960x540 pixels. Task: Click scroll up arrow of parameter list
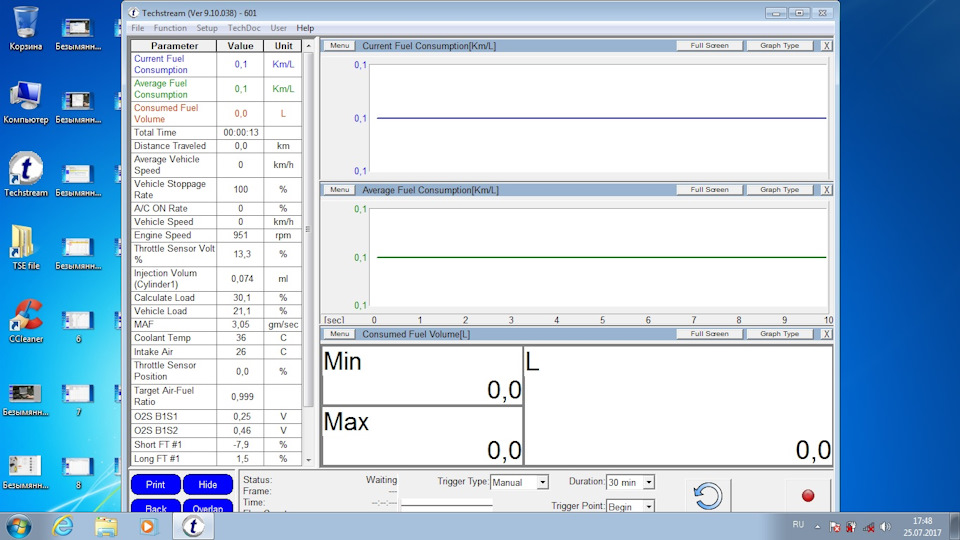(x=309, y=46)
